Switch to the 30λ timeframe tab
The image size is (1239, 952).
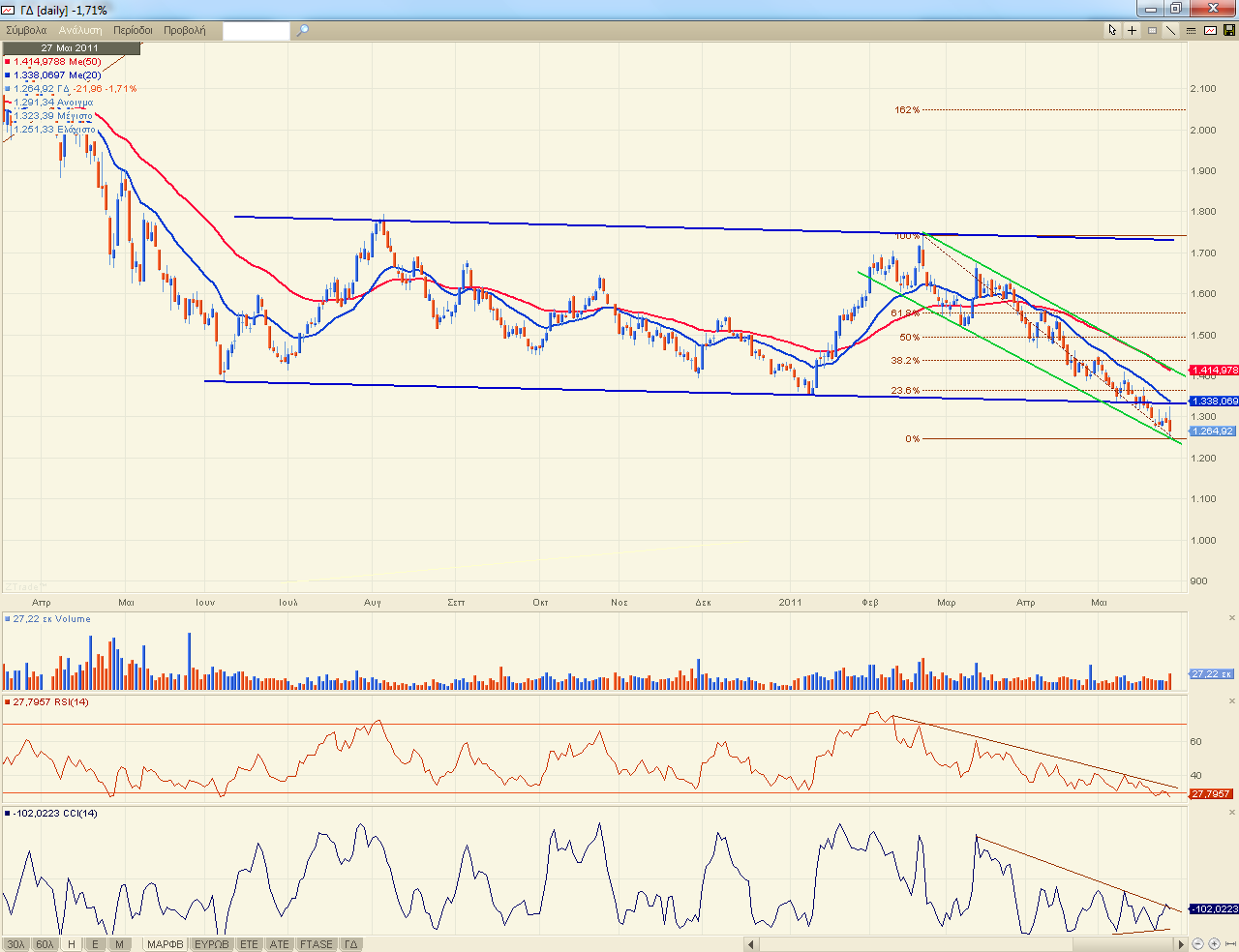(x=15, y=944)
